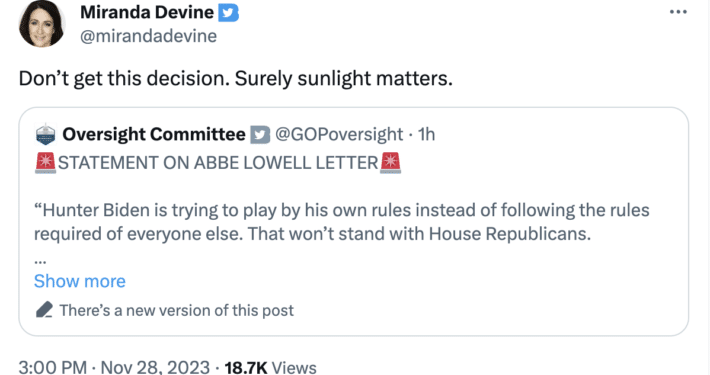Click the right siren emoji
The width and height of the screenshot is (710, 375).
tap(390, 163)
